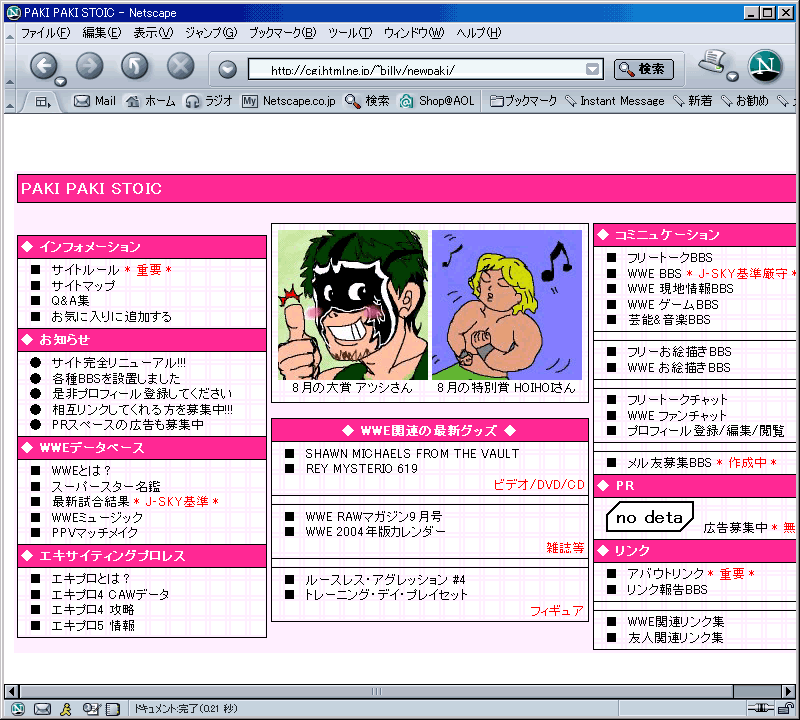800x720 pixels.
Task: Open the サイトルール link
Action: [x=85, y=270]
